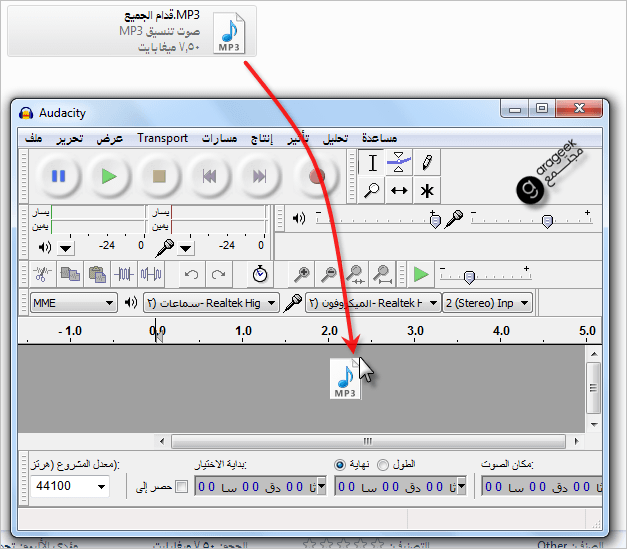Click the horizontal scrollbar left arrow
Viewport: 627px width, 549px height.
coord(162,441)
